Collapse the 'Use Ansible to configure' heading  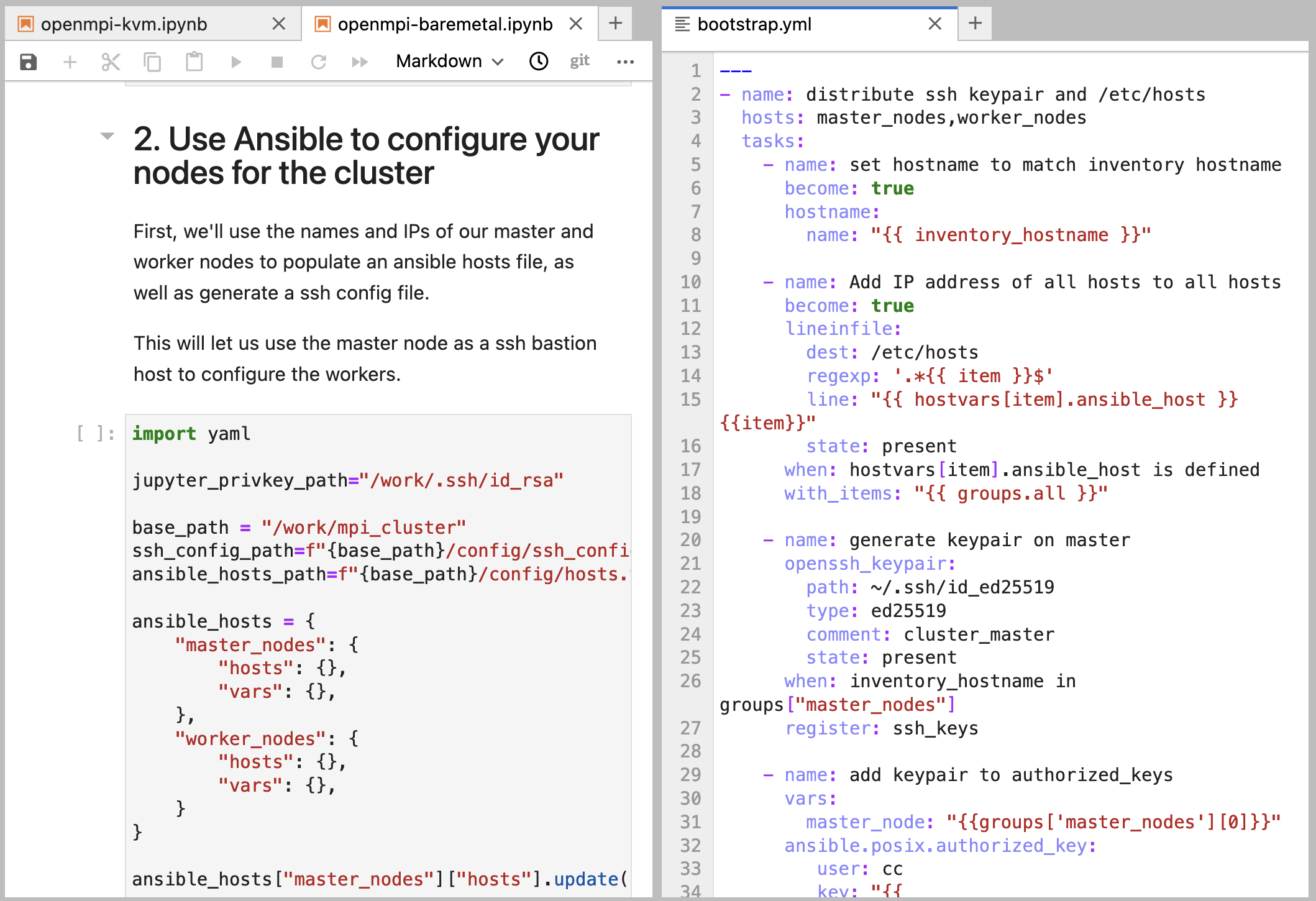point(107,136)
